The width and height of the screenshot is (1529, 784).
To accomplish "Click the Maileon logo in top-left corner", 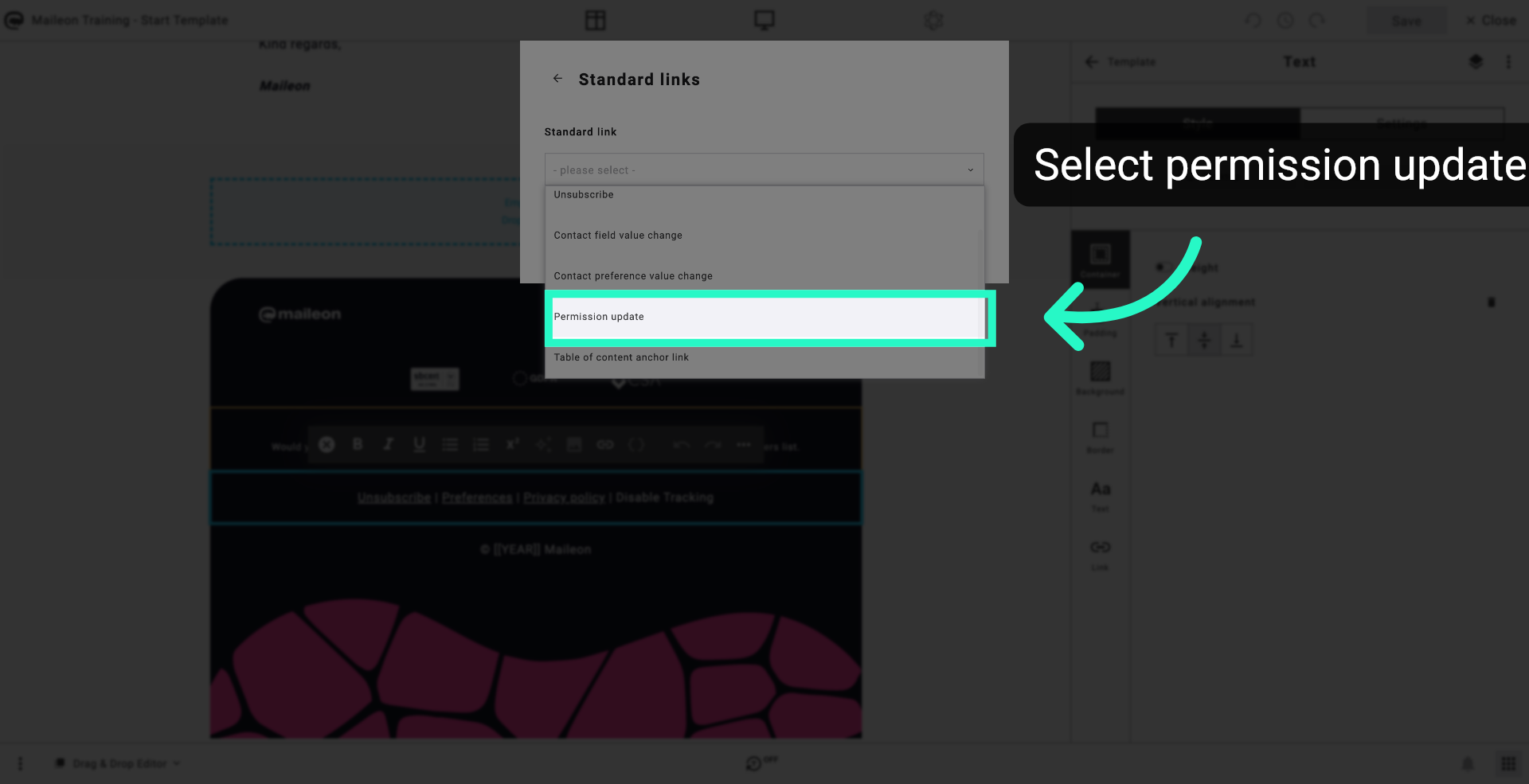I will pyautogui.click(x=14, y=20).
